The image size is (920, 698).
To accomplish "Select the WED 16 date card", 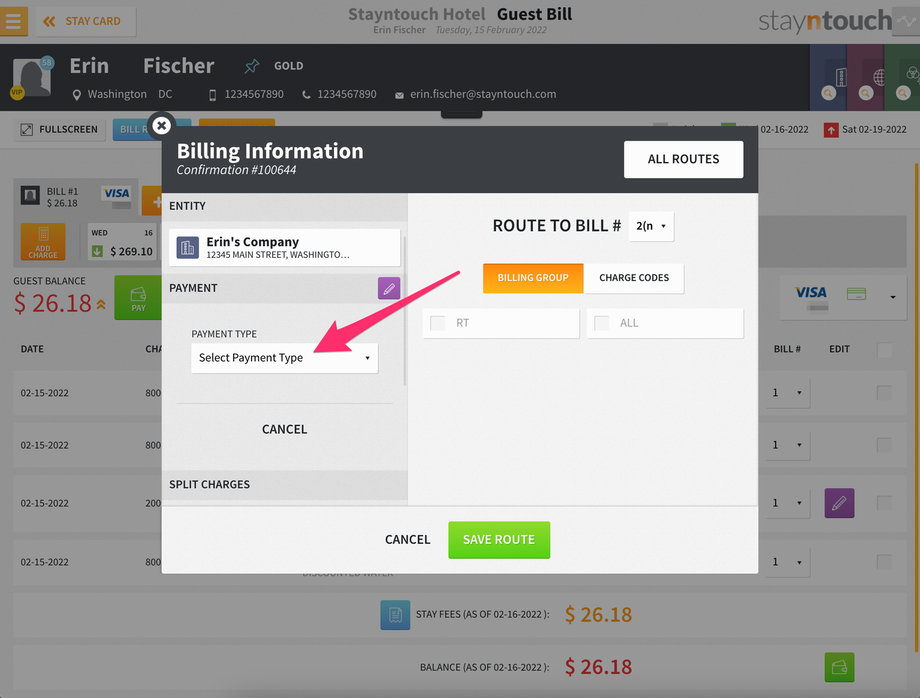I will click(x=122, y=242).
